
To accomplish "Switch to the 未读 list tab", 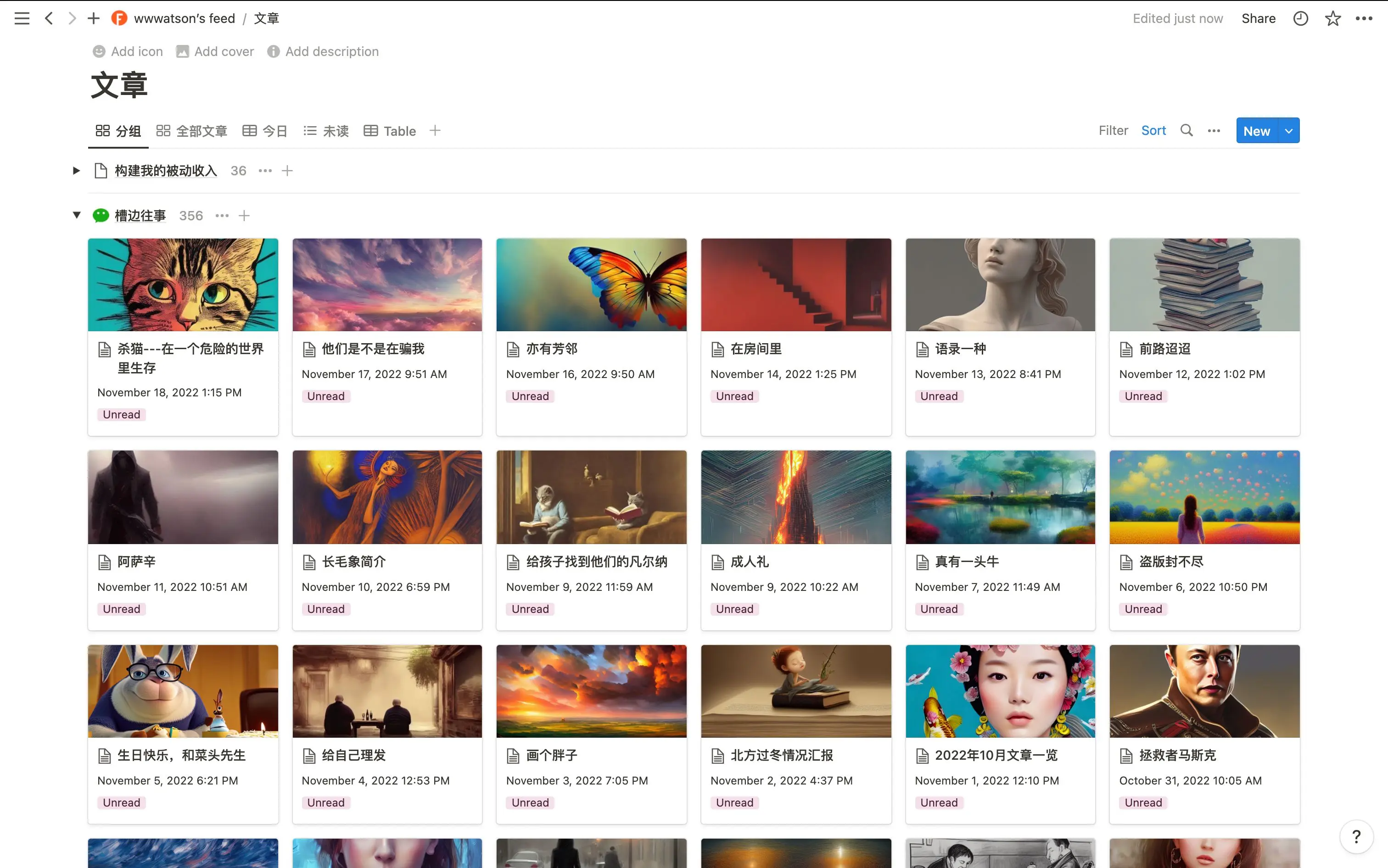I will coord(325,131).
